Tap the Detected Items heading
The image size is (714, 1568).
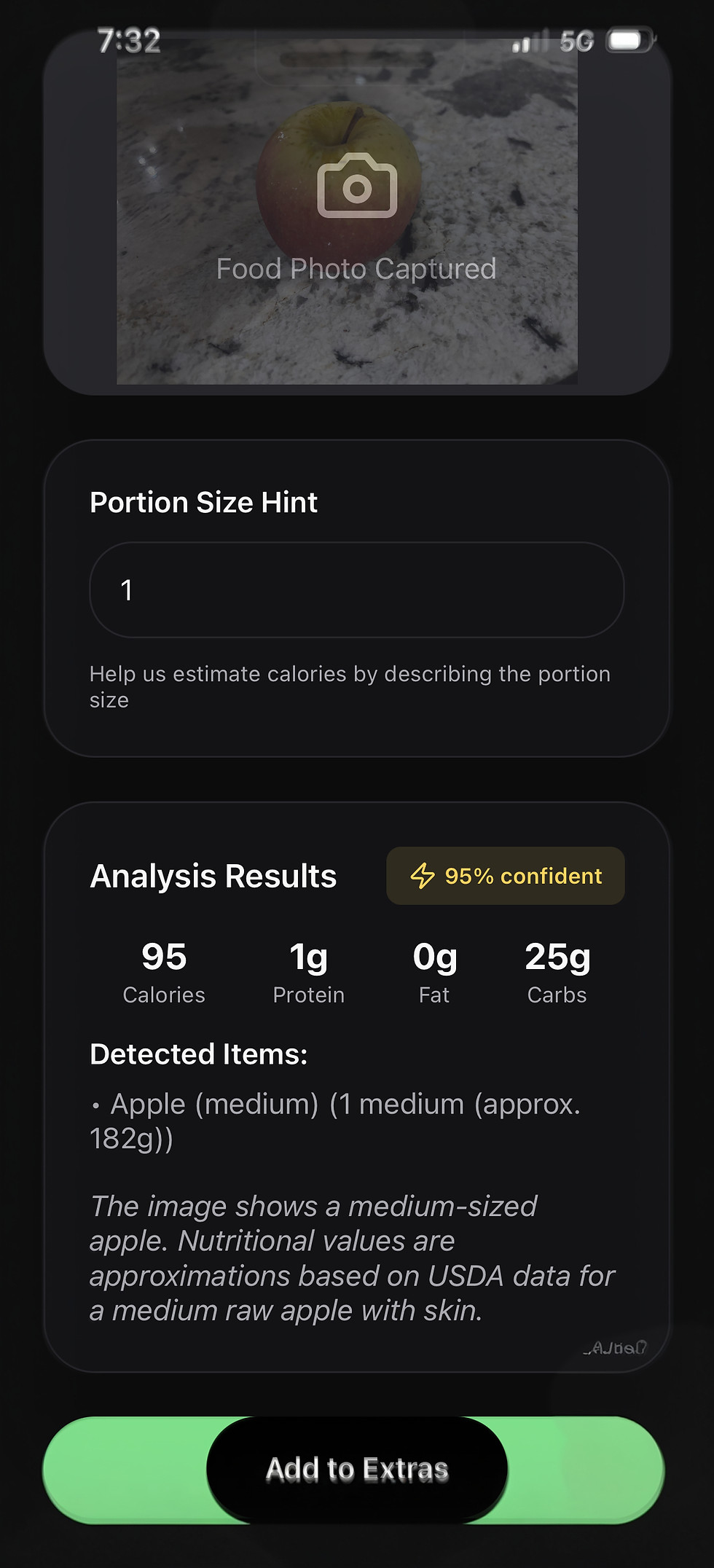pyautogui.click(x=199, y=1054)
